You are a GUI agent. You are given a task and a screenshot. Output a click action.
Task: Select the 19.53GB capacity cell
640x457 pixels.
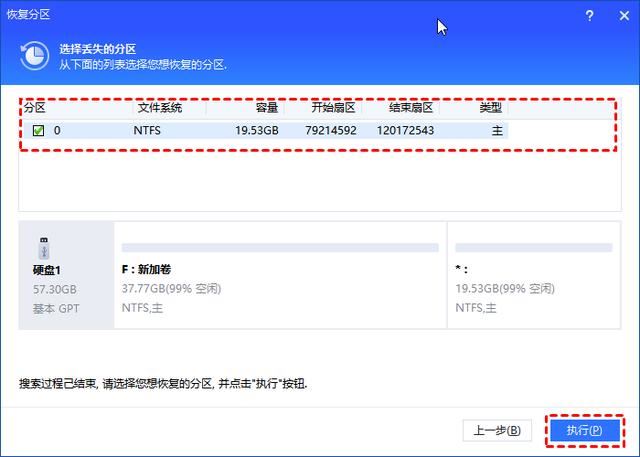pos(257,130)
